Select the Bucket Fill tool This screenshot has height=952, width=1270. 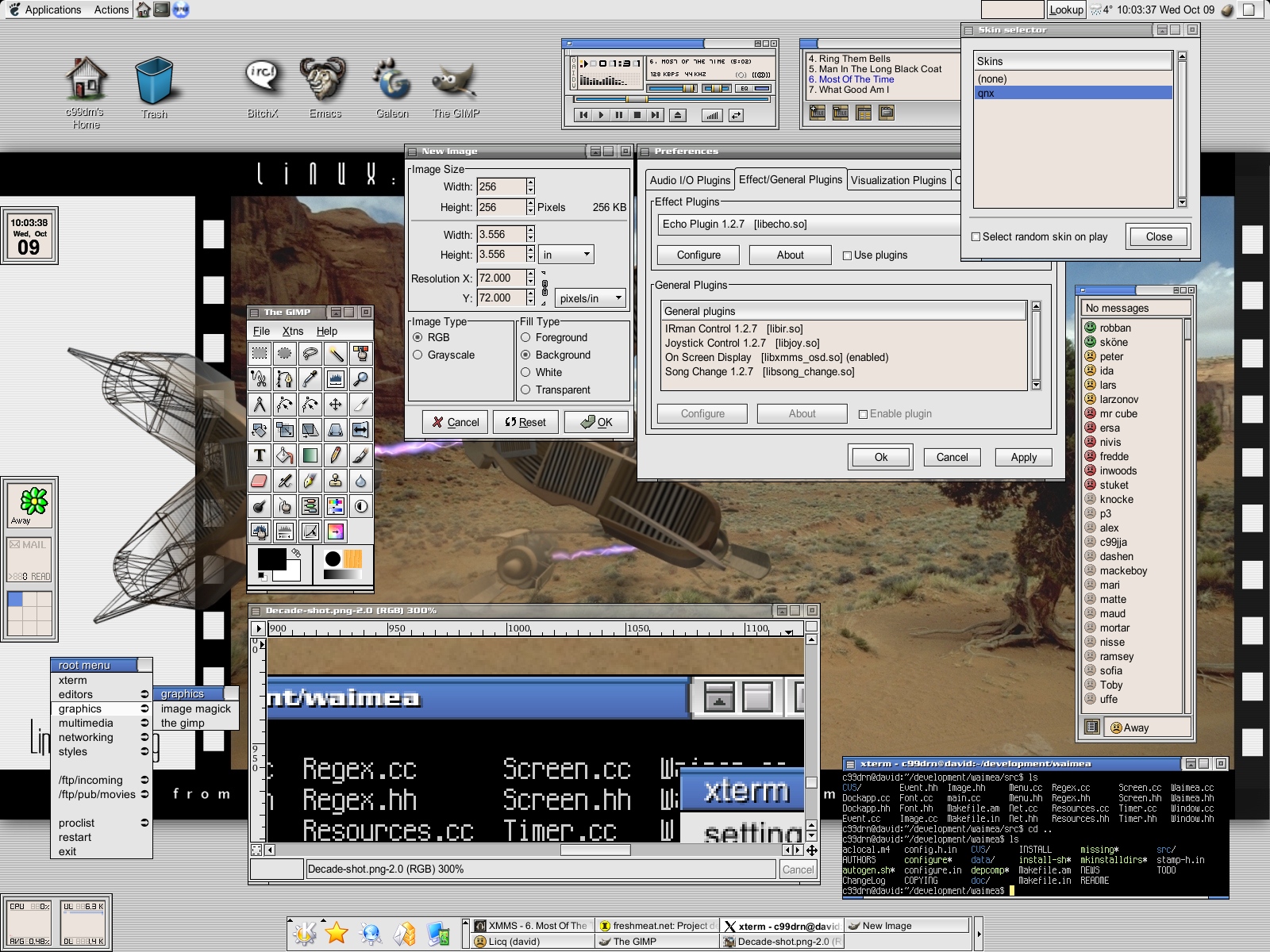coord(285,455)
